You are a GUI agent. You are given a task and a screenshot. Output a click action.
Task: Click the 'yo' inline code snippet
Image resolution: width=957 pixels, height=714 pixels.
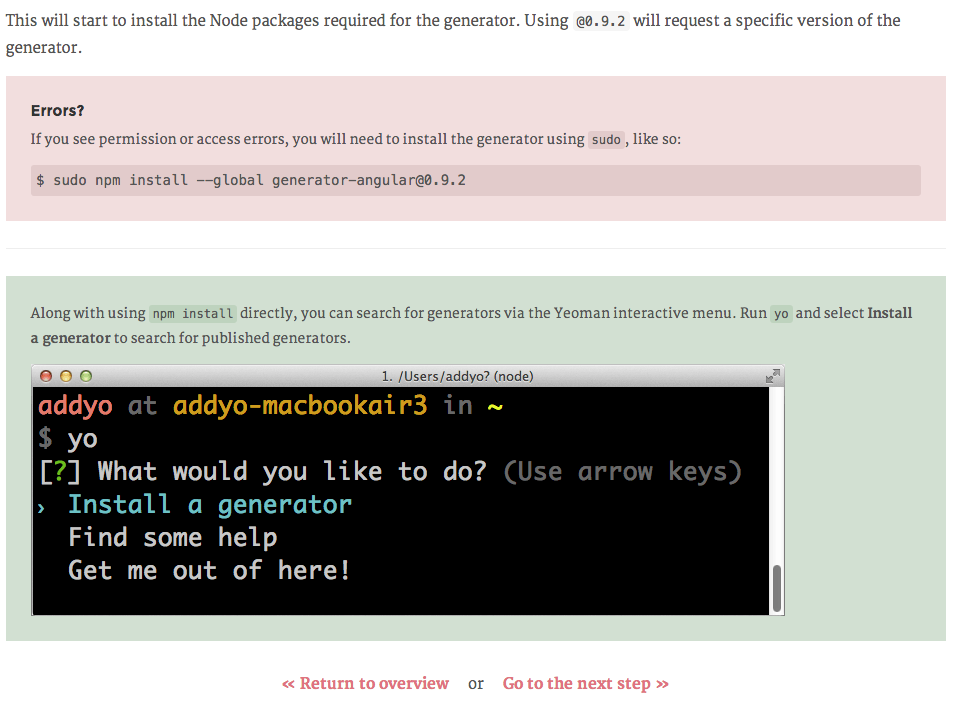click(781, 314)
